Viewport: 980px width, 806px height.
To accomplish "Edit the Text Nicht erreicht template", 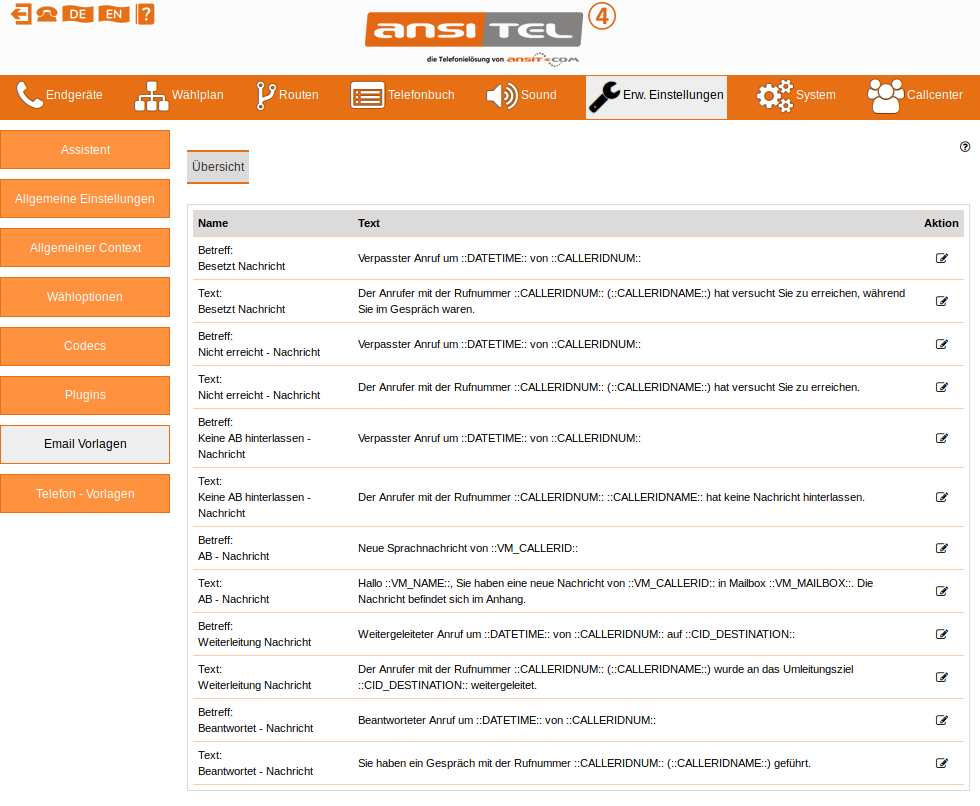I will [x=941, y=387].
